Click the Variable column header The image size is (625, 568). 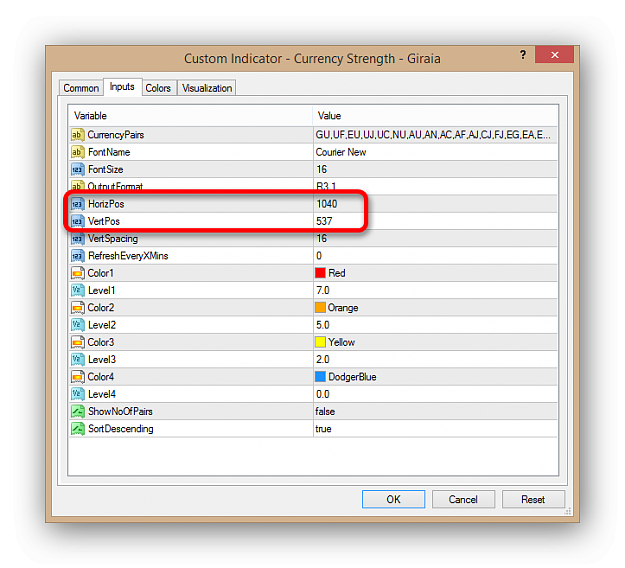point(190,116)
